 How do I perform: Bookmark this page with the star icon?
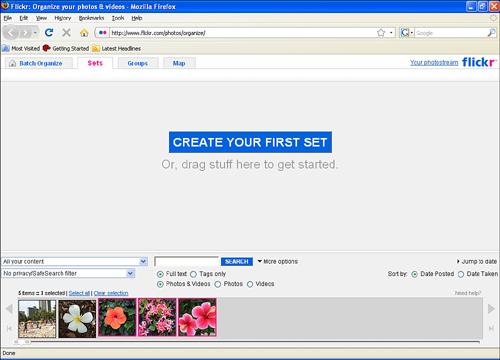[381, 33]
